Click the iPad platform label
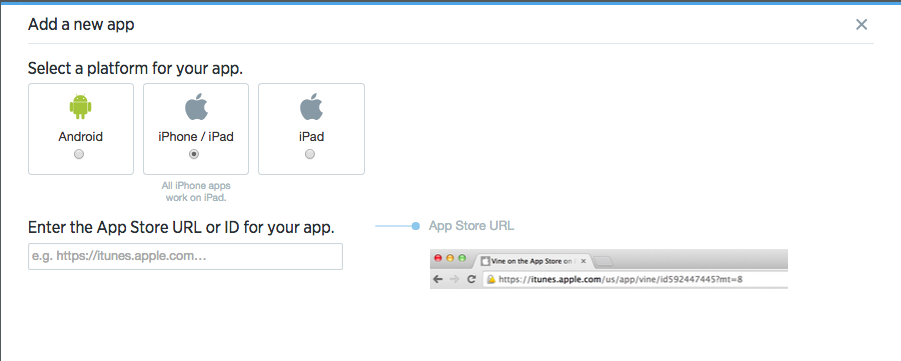Viewport: 901px width, 361px height. click(311, 137)
